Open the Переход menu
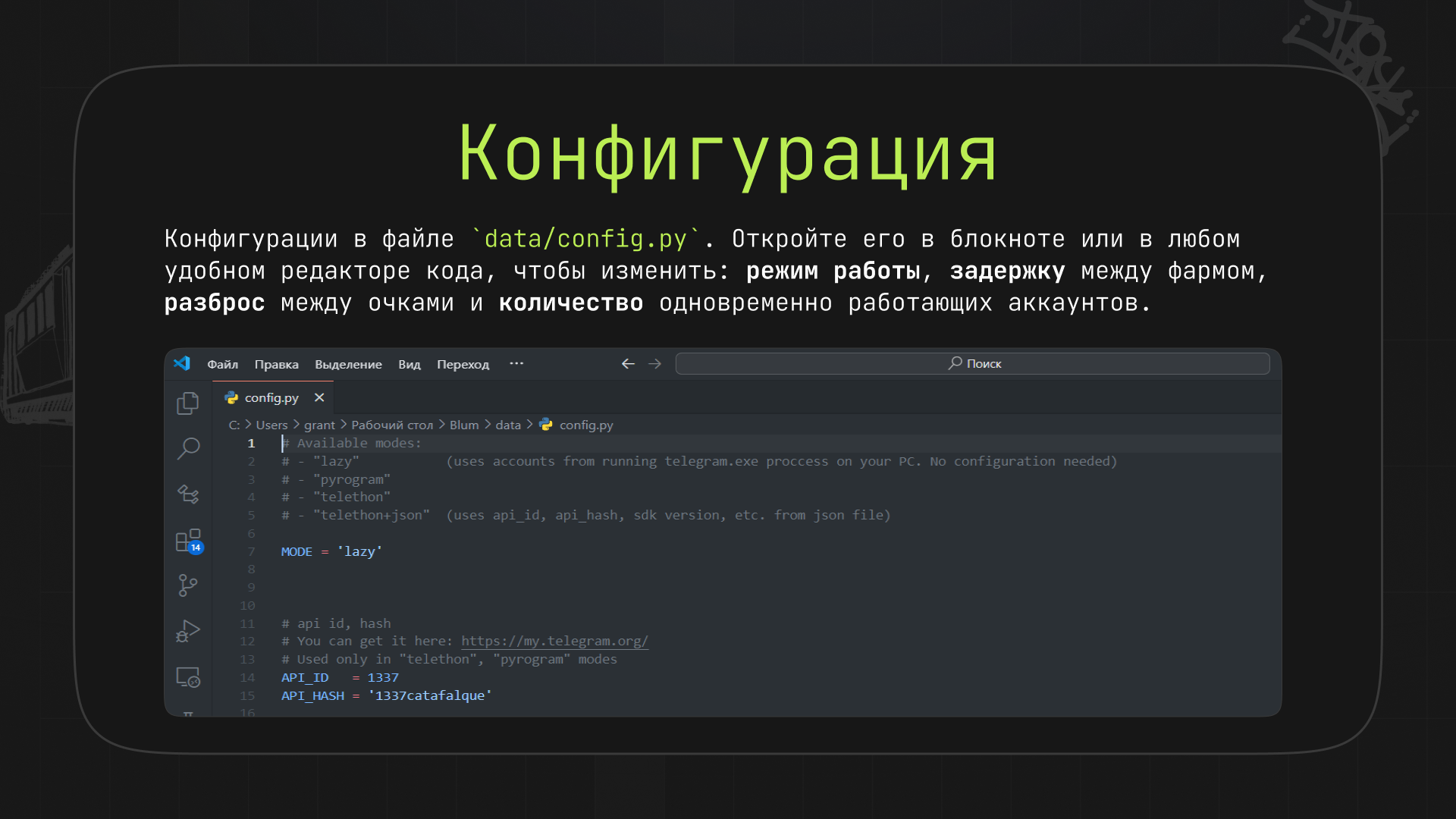 463,364
